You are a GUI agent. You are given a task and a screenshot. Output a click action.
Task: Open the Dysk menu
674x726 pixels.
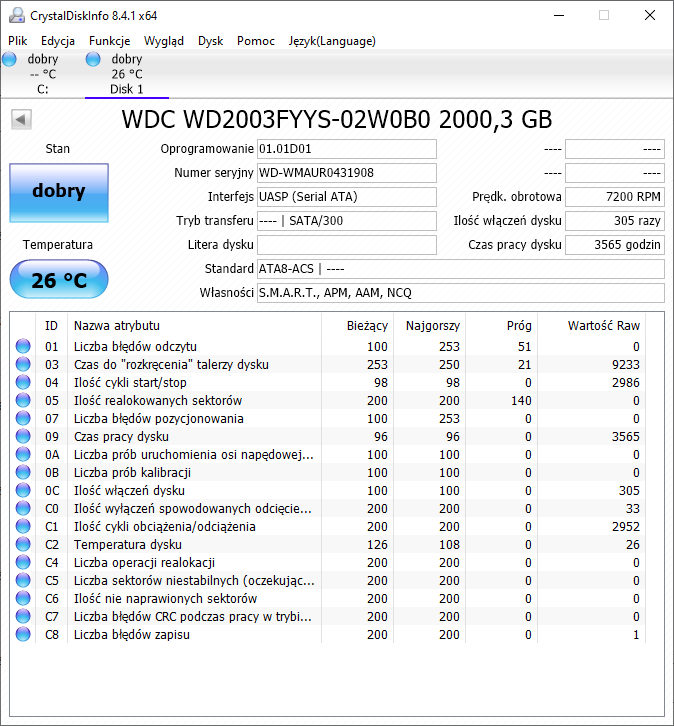tap(211, 41)
